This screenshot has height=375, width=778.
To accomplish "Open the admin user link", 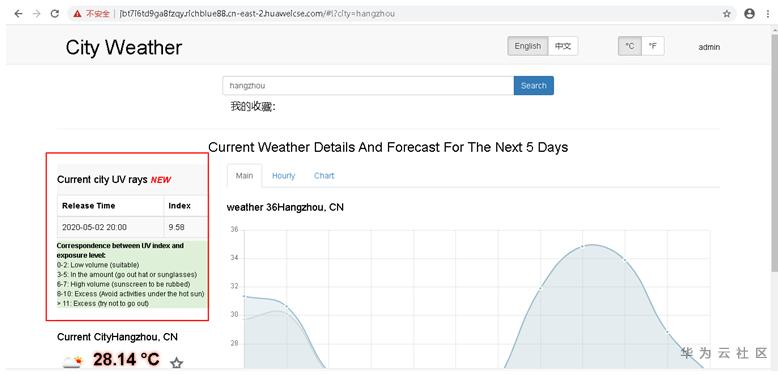I will coord(709,47).
